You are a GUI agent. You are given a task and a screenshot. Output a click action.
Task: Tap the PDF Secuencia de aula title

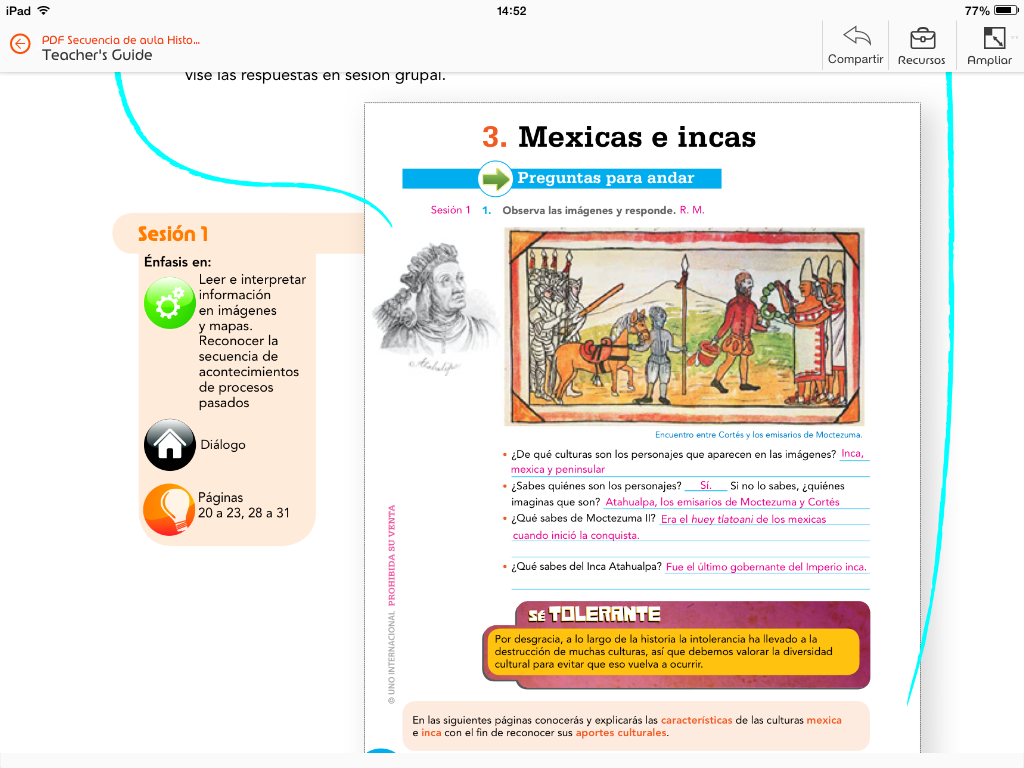pos(120,40)
